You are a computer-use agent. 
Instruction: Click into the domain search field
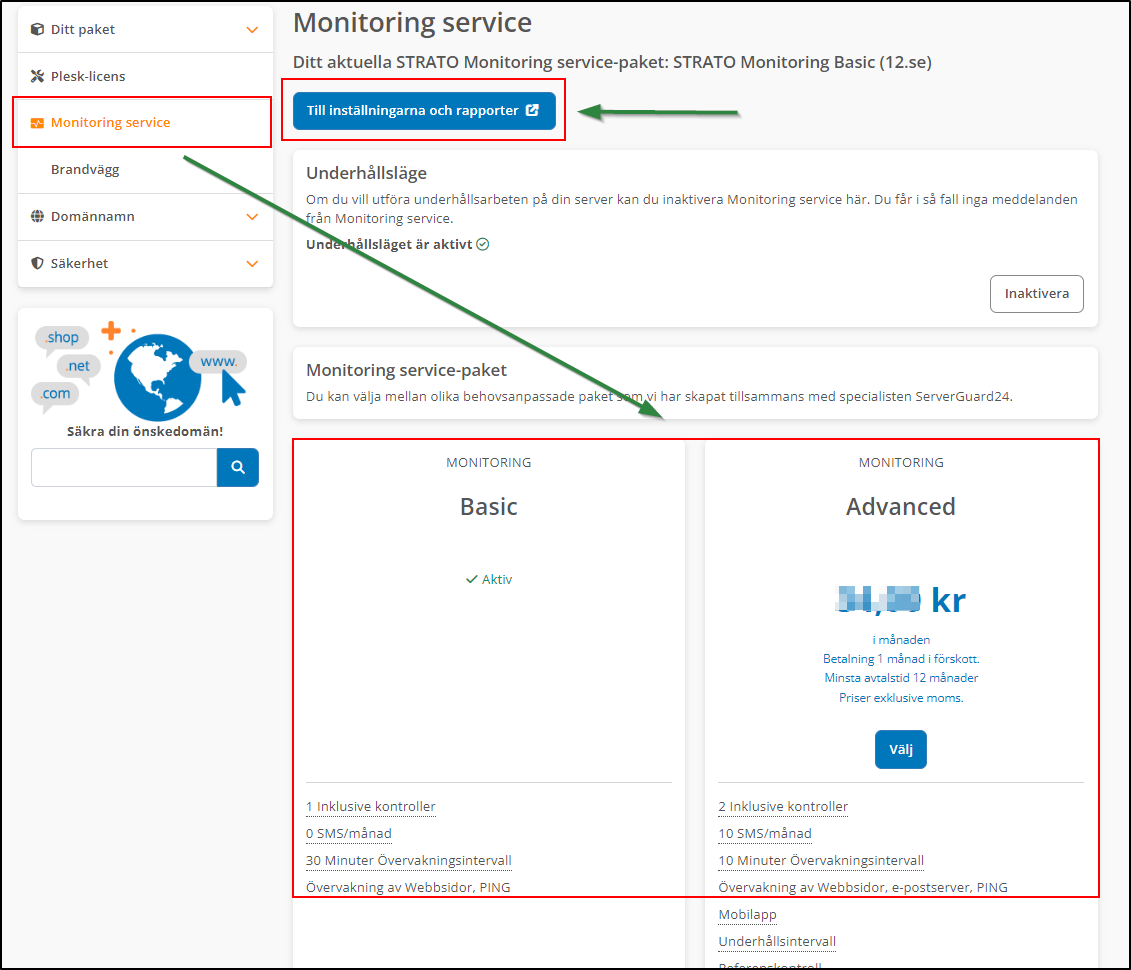click(124, 467)
